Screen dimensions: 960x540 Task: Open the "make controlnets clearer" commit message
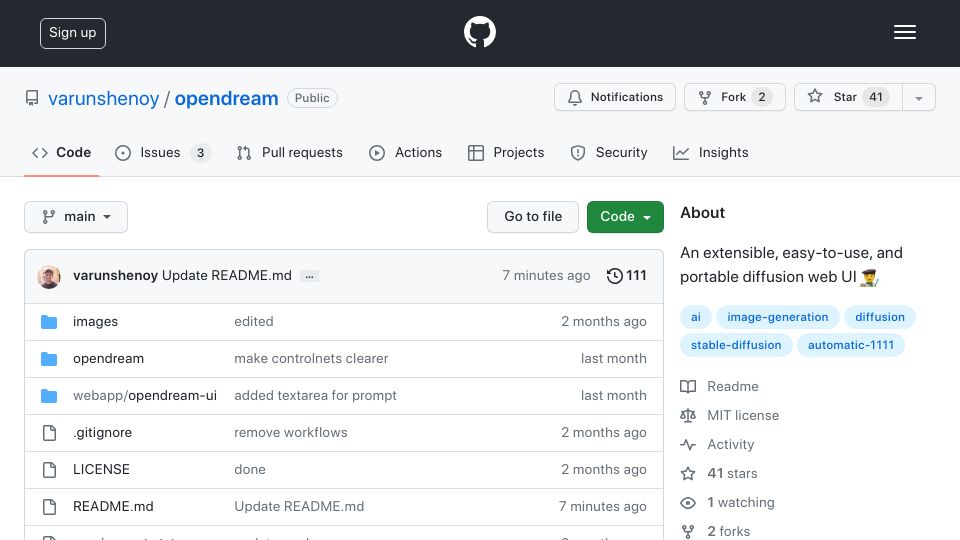311,359
